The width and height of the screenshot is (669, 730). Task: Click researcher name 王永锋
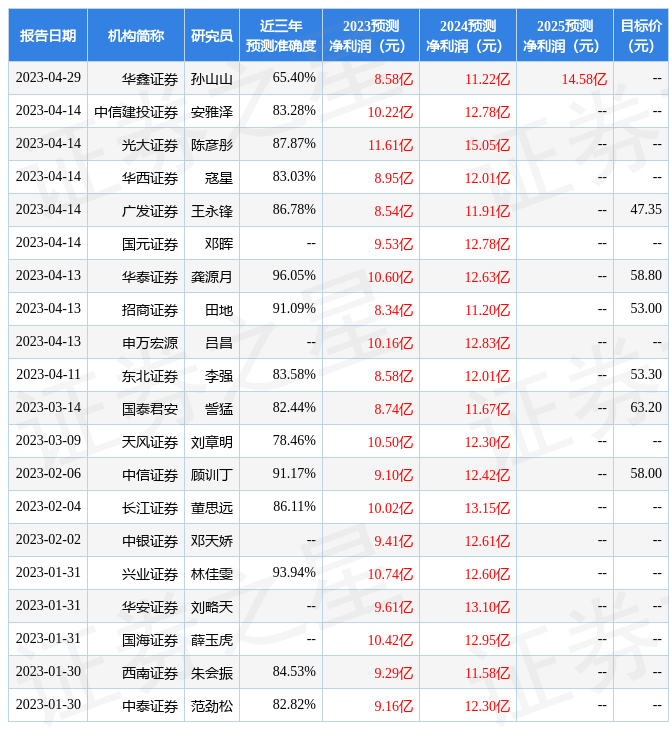[212, 211]
